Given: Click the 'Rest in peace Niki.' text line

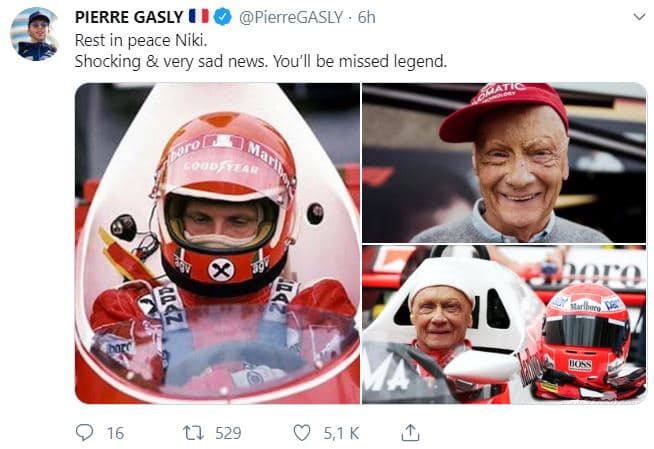Looking at the screenshot, I should (x=142, y=40).
